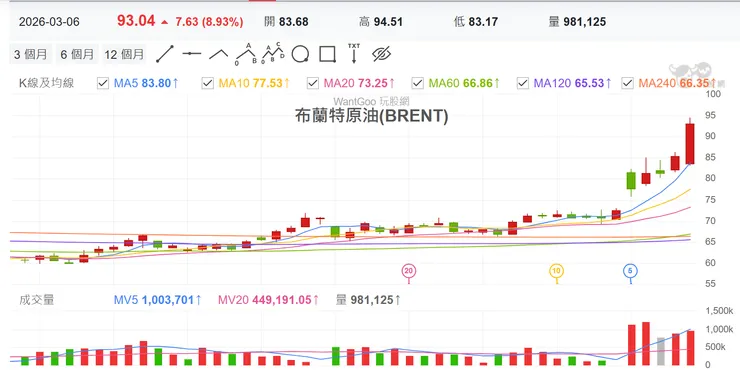Click the 成交量 panel label
This screenshot has width=740, height=370.
pyautogui.click(x=36, y=300)
